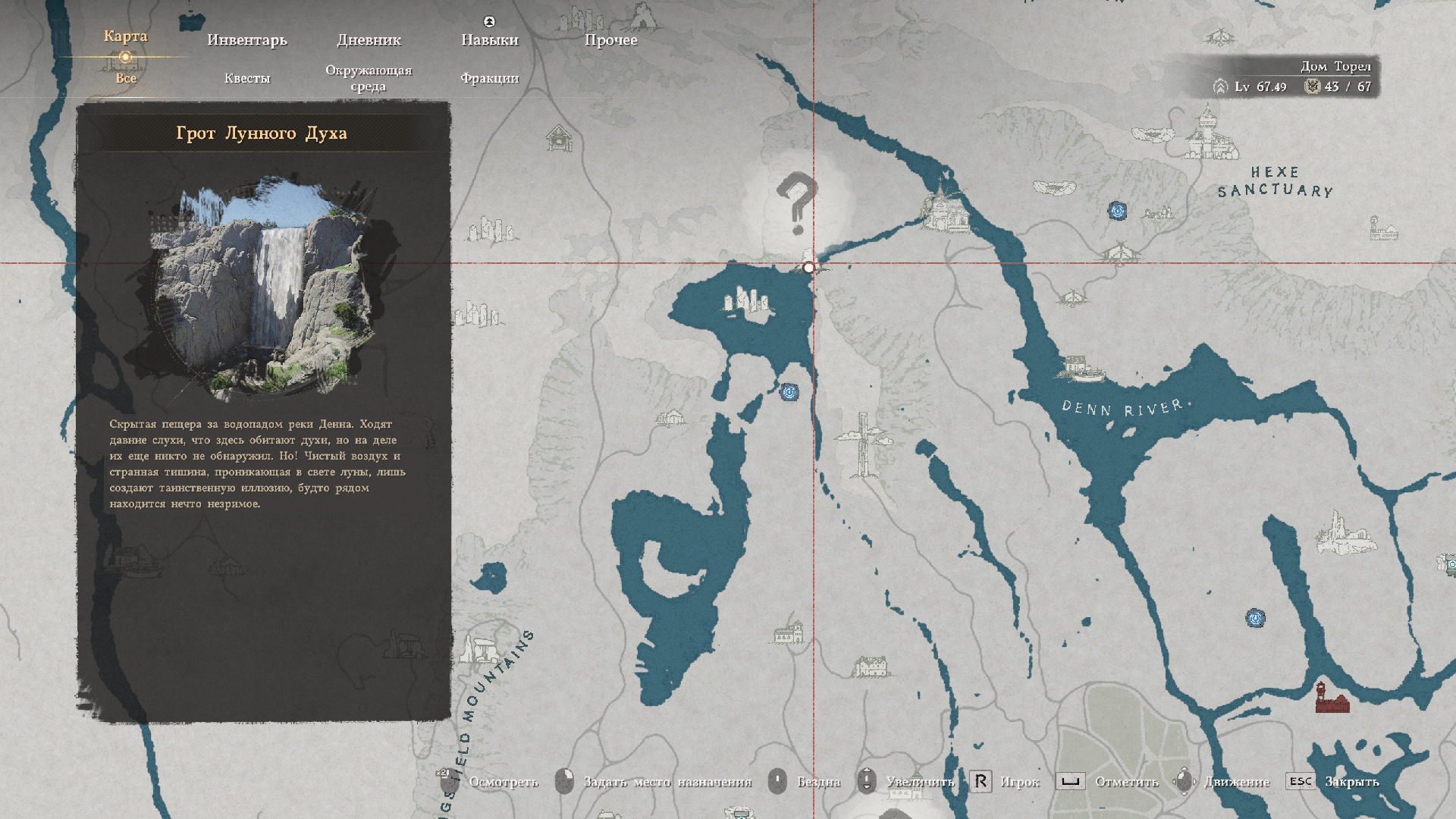Filter map by Фракции
The image size is (1456, 819).
click(489, 78)
